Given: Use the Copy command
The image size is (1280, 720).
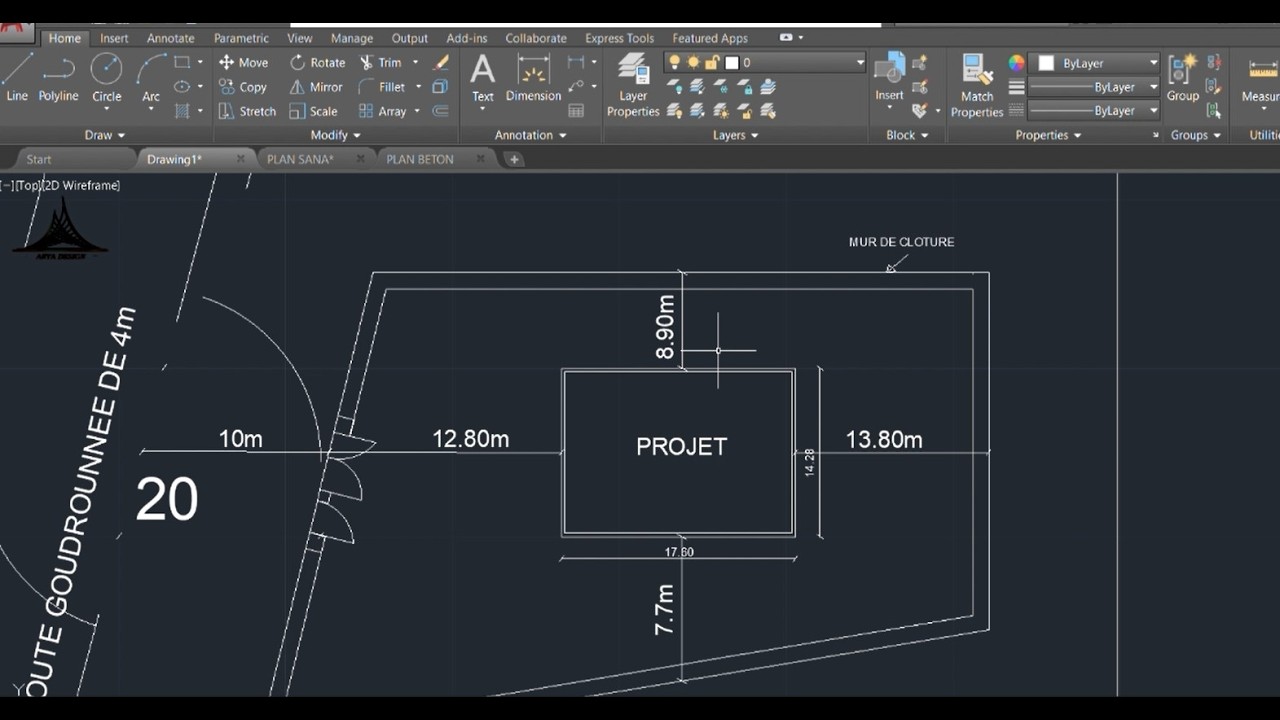Looking at the screenshot, I should pyautogui.click(x=243, y=87).
